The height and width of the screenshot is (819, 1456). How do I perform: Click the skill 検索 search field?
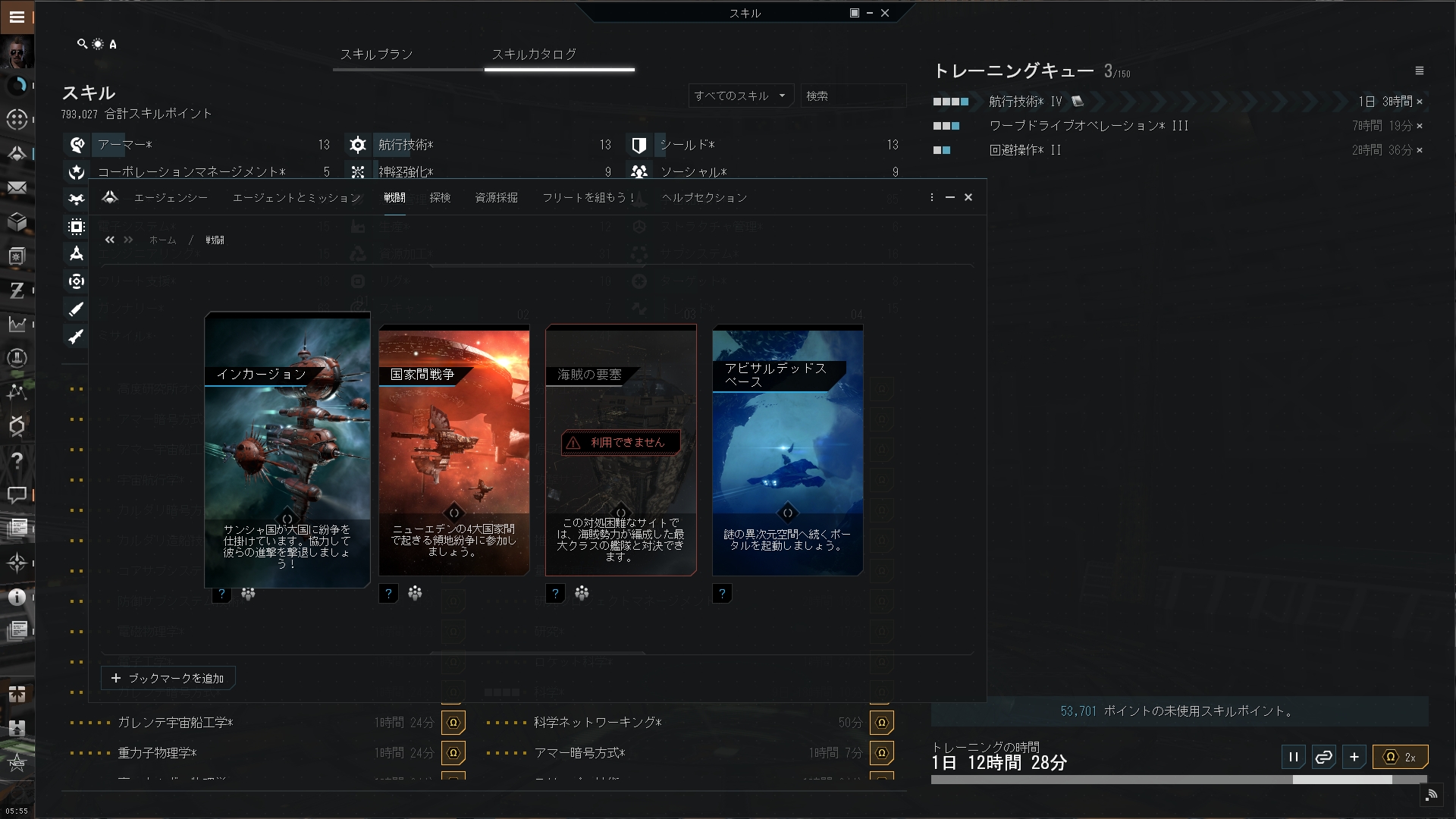point(852,96)
